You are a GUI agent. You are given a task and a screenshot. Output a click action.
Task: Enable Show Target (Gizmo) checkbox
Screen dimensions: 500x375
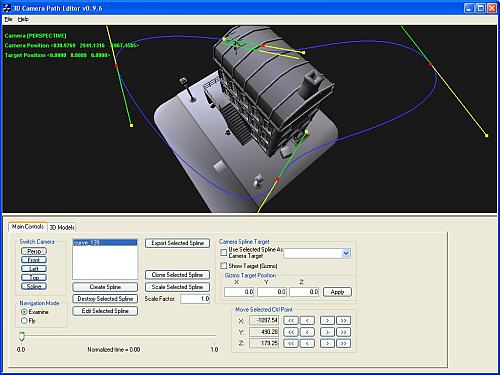point(224,266)
